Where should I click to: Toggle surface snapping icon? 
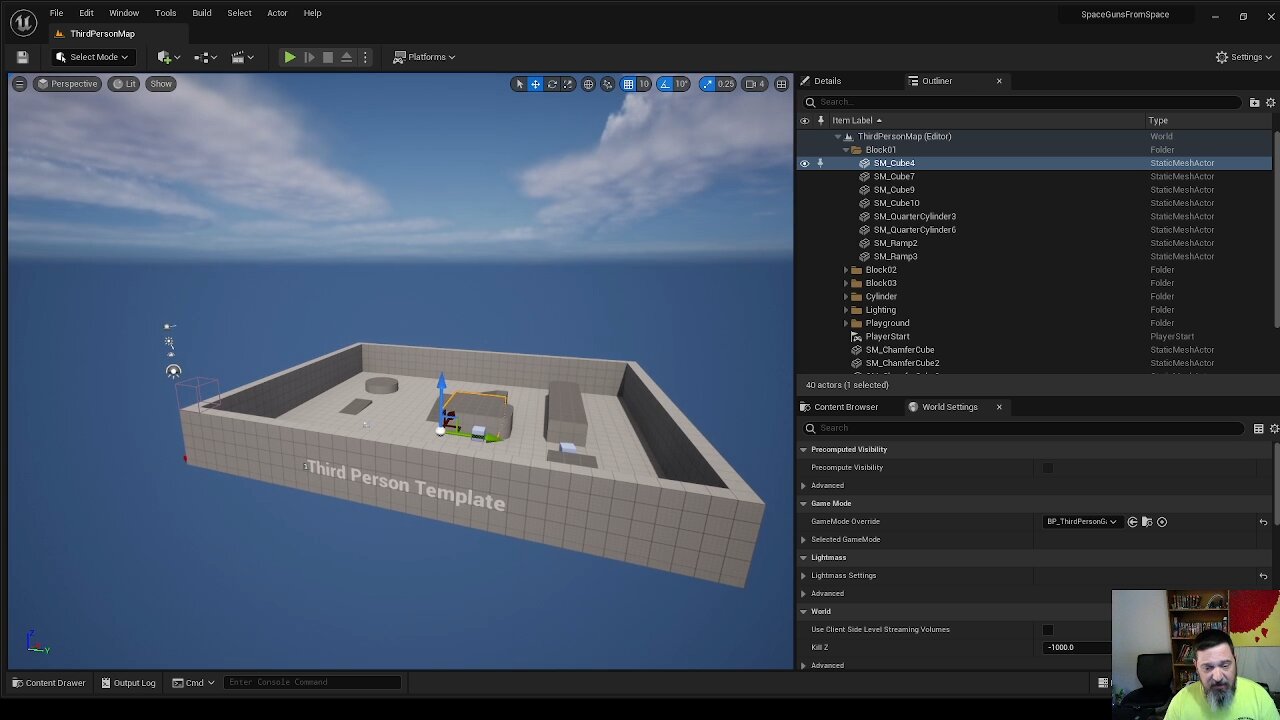[607, 84]
